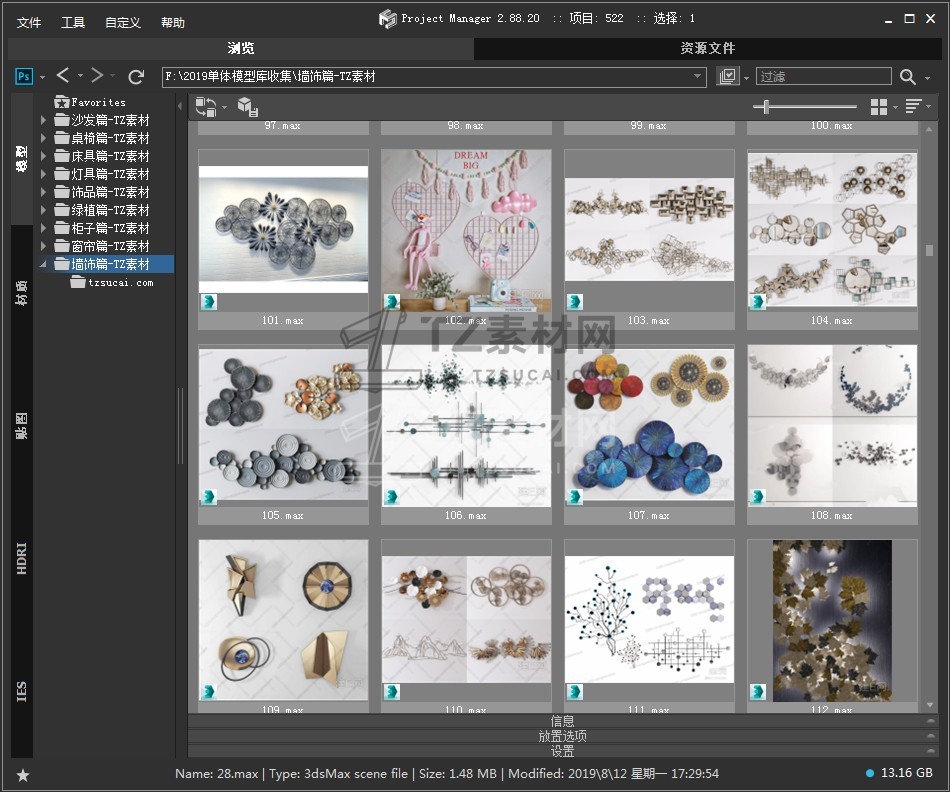
Task: Expand the 信息 panel
Action: pos(562,721)
